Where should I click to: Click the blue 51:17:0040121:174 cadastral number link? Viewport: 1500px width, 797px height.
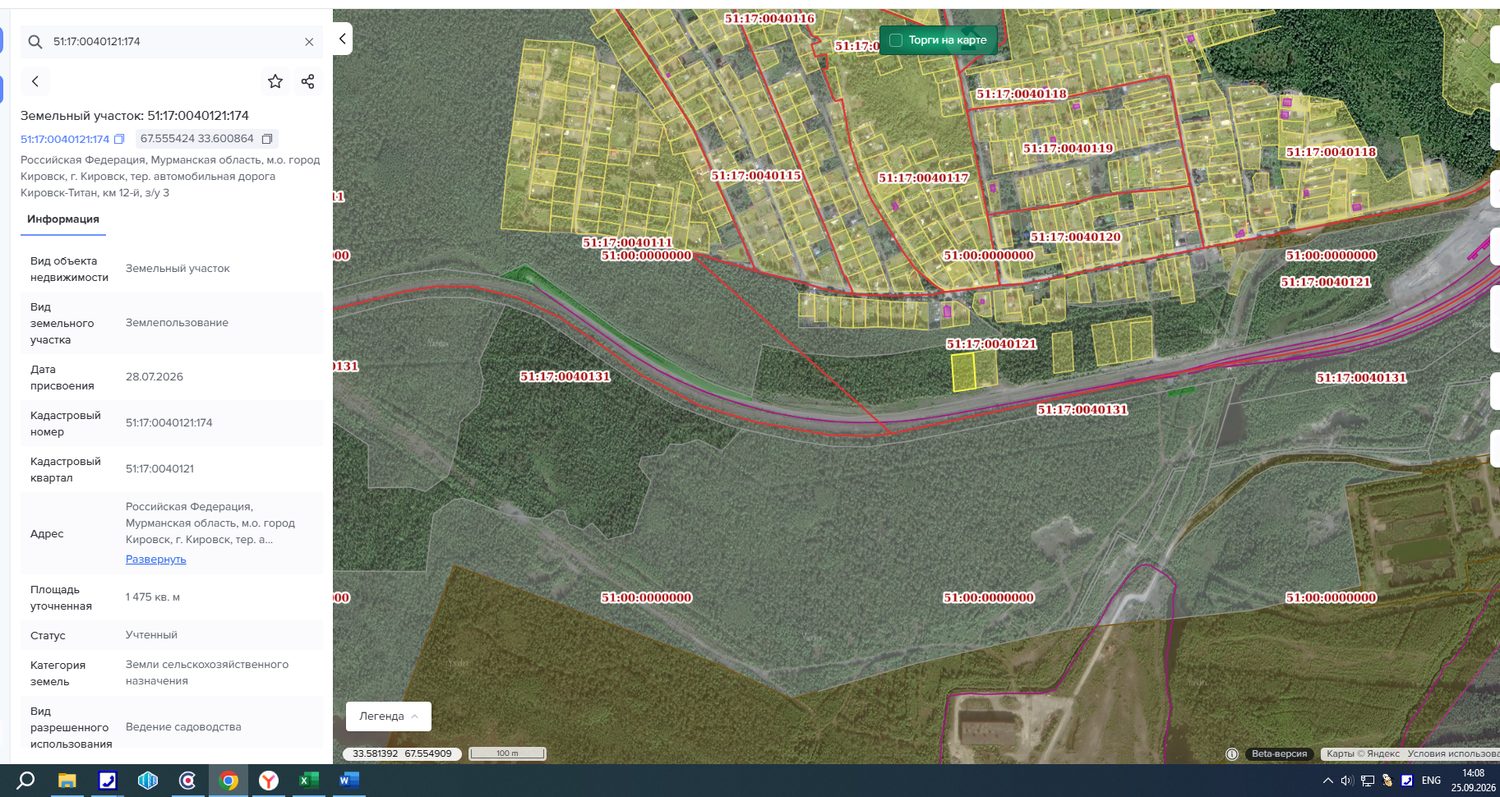[65, 139]
